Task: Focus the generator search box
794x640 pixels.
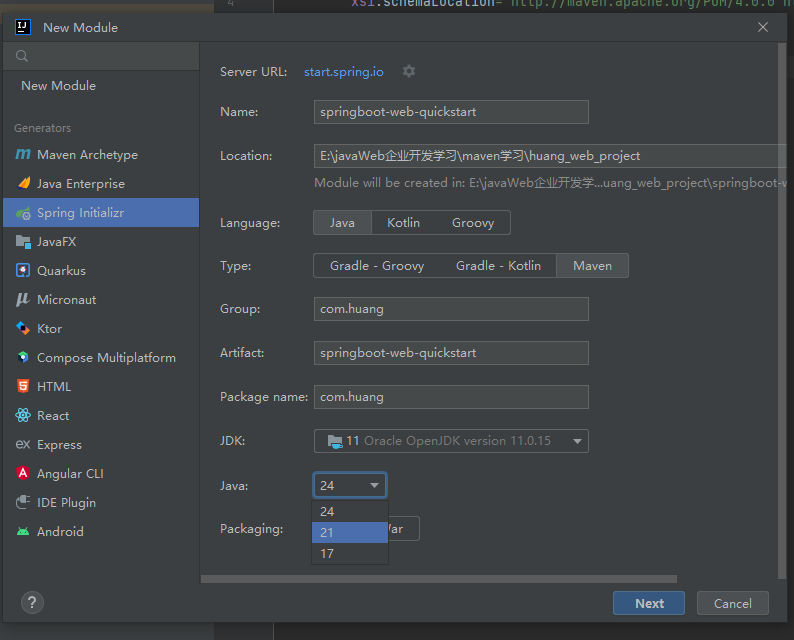Action: (101, 56)
